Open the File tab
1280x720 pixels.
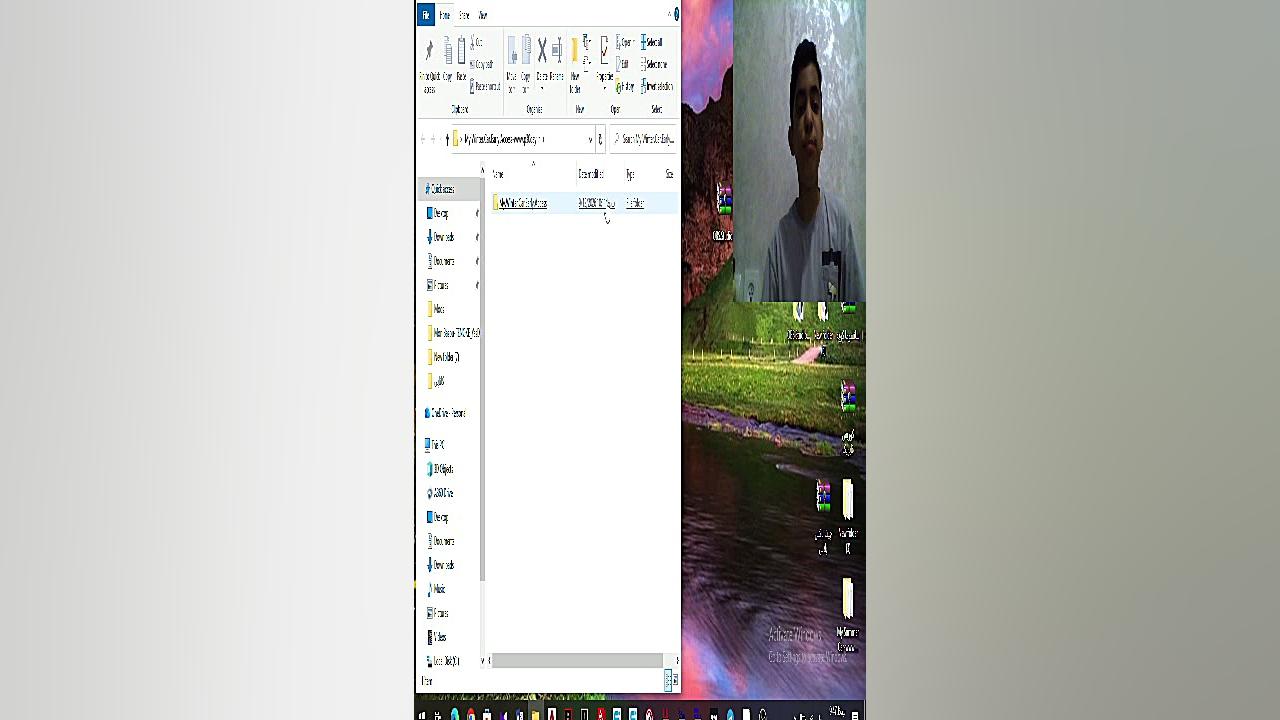click(426, 15)
